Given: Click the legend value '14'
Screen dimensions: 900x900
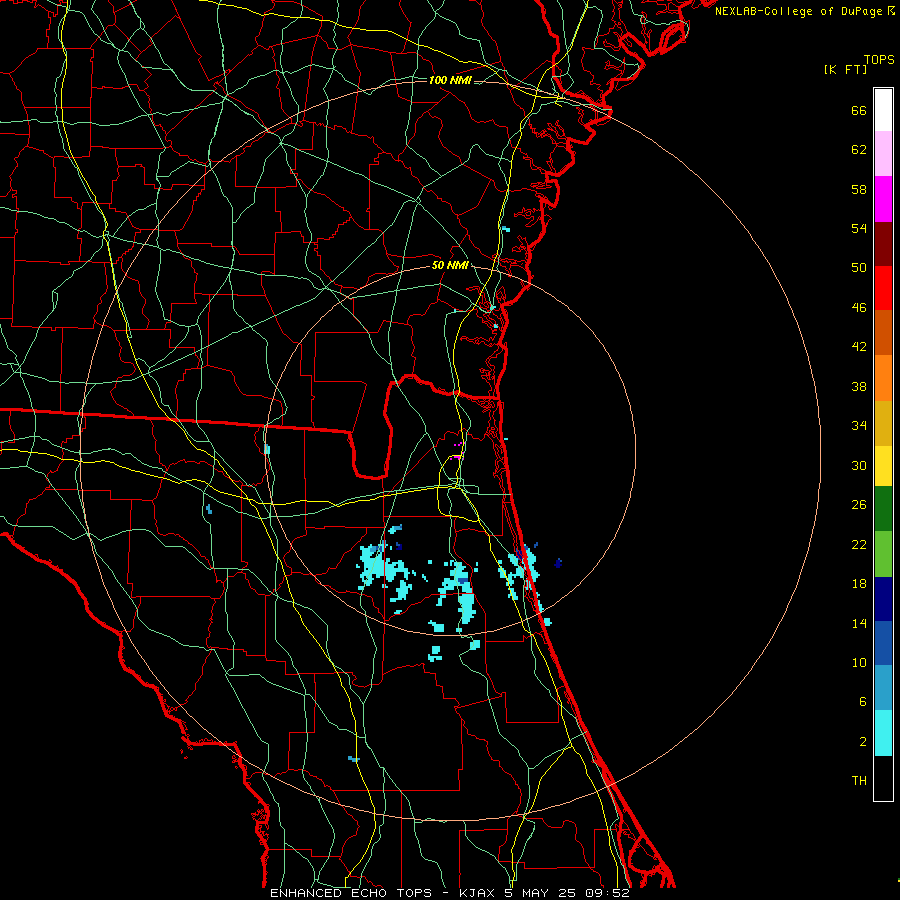Looking at the screenshot, I should pyautogui.click(x=859, y=624).
